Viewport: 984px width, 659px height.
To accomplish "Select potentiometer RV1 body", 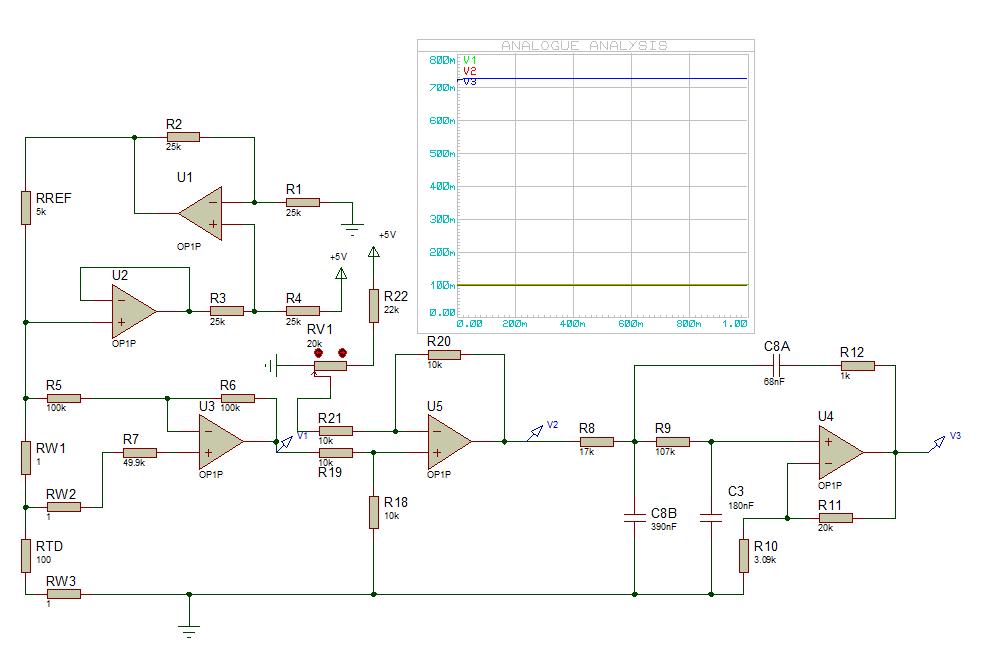I will point(330,365).
